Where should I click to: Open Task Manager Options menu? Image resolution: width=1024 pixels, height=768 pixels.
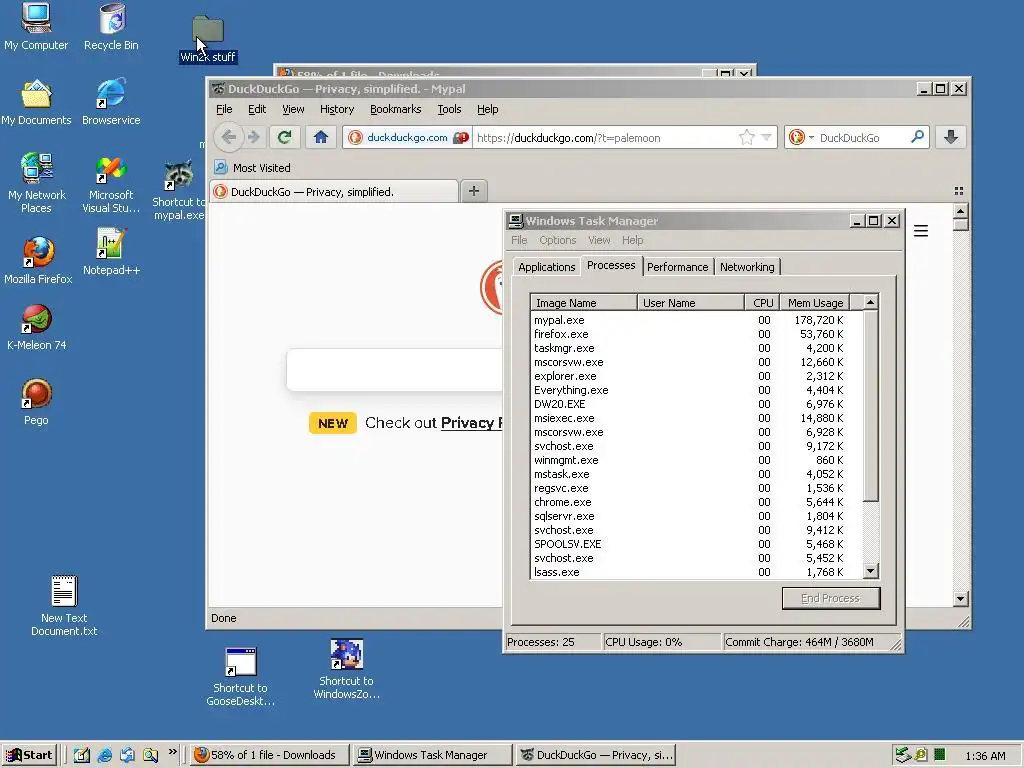point(558,240)
